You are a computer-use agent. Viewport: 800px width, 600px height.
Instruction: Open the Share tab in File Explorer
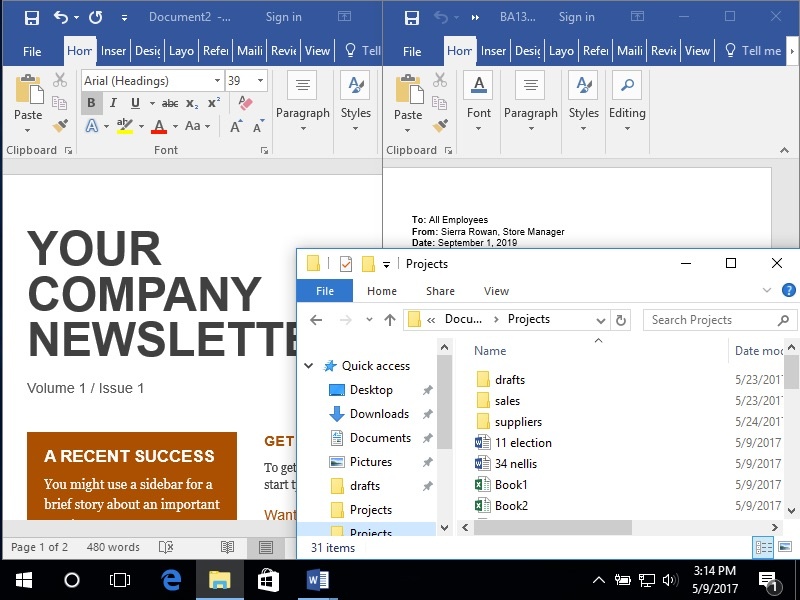pyautogui.click(x=440, y=291)
